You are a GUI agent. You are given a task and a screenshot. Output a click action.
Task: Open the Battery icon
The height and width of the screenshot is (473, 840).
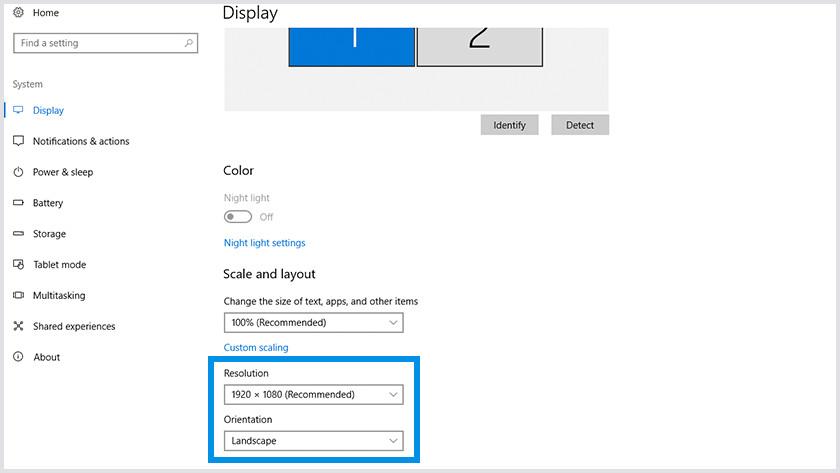coord(18,202)
